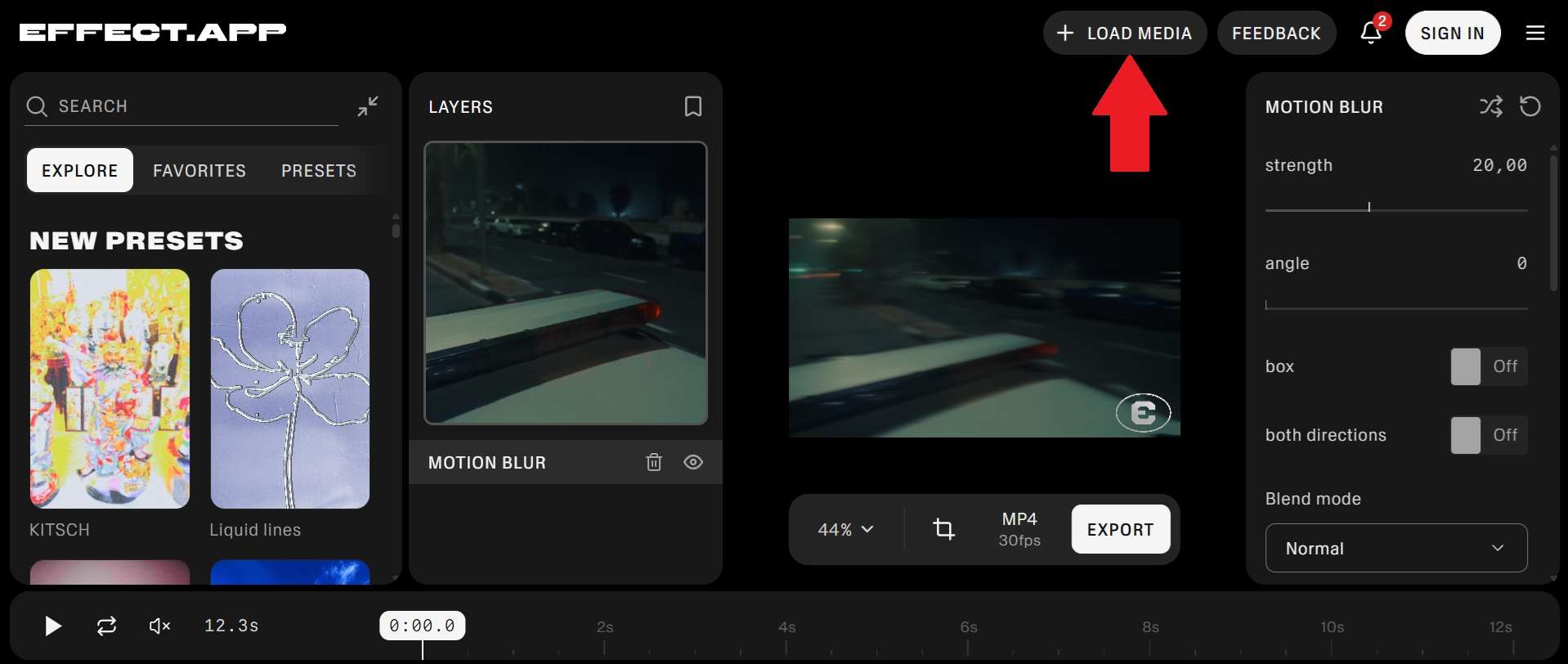Screen dimensions: 1568x664
Task: Focus the Search input field
Action: pos(181,106)
